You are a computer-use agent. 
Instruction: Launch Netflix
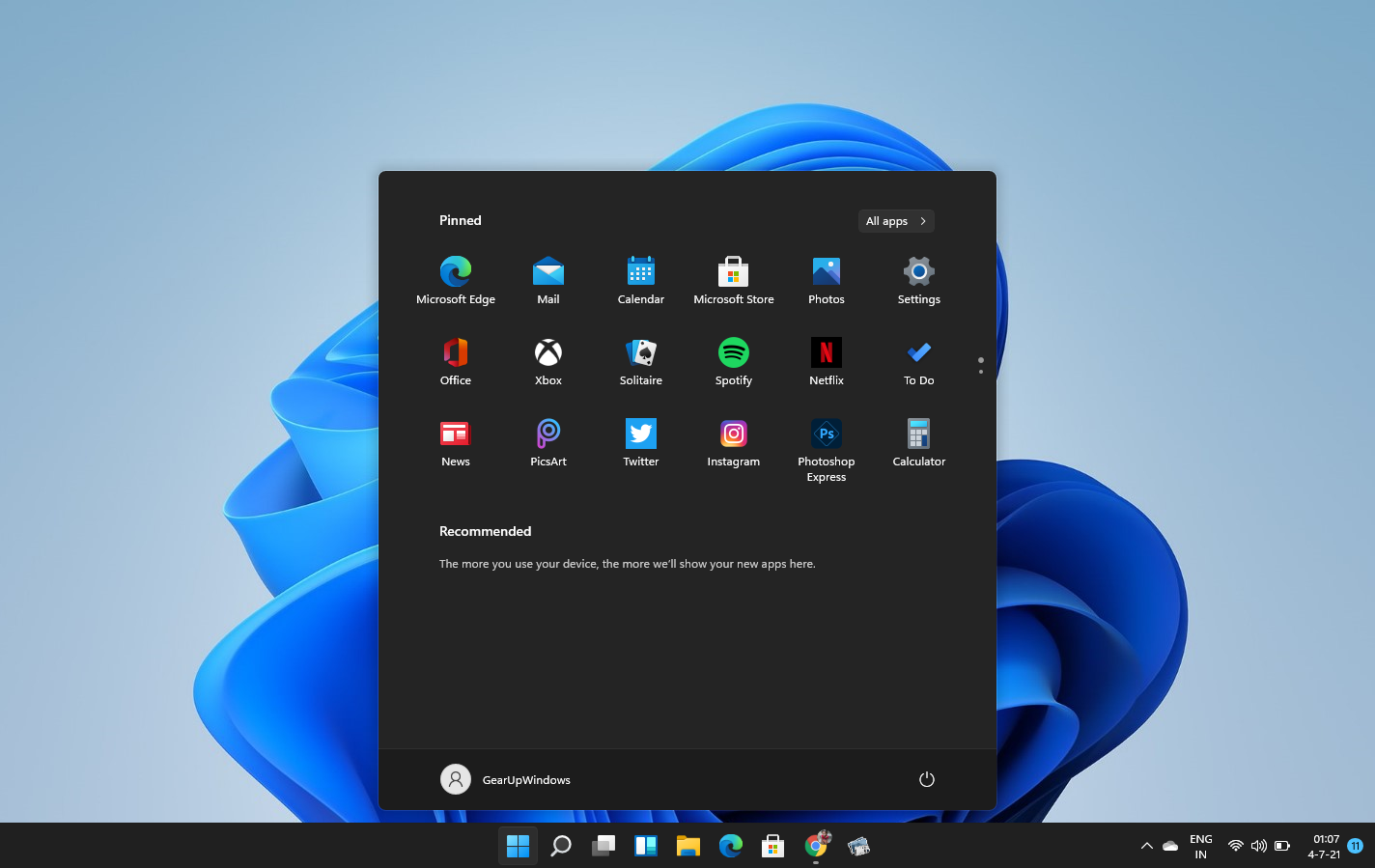pos(827,362)
